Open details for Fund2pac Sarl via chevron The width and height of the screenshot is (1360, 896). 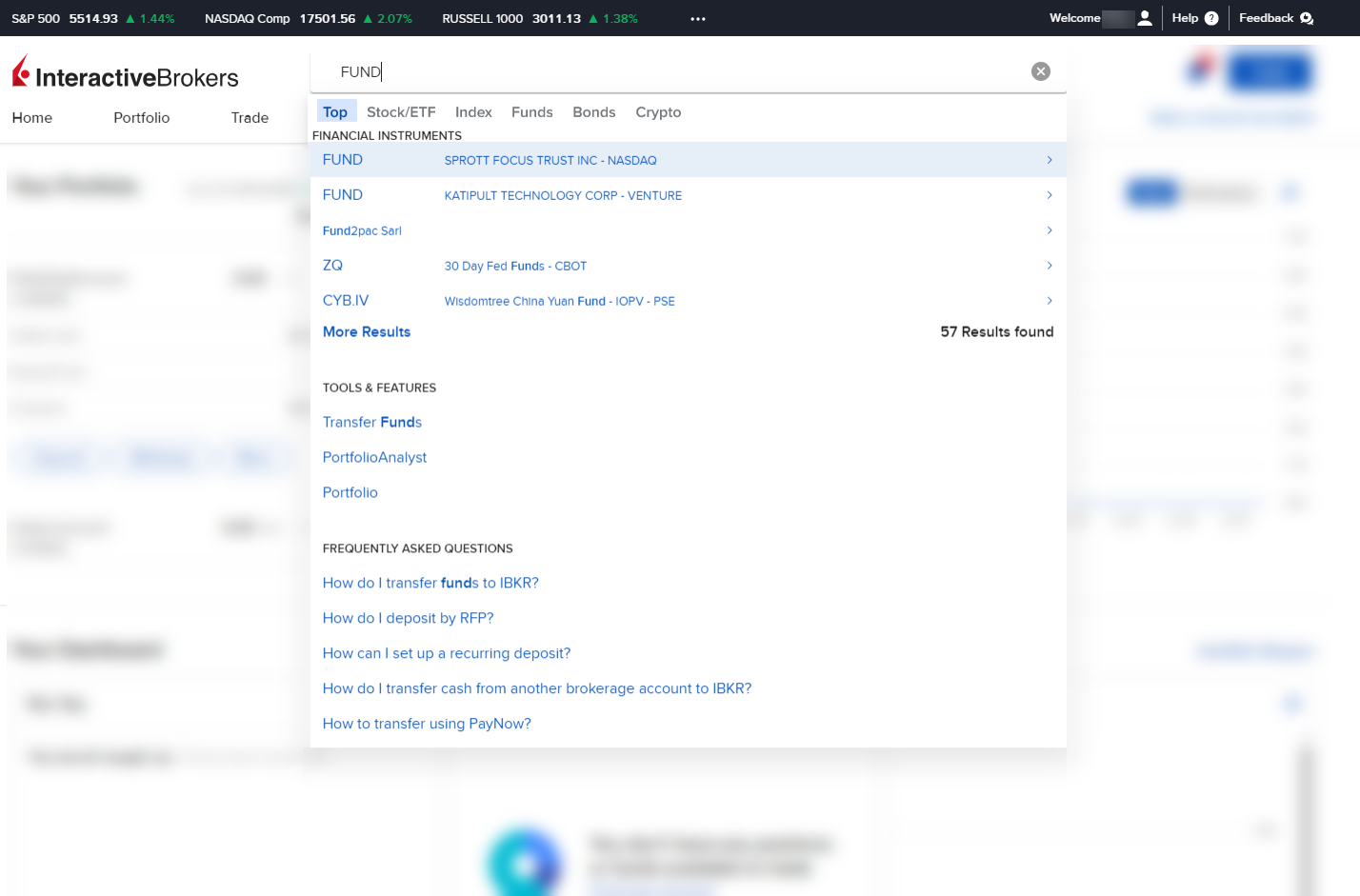click(1049, 230)
